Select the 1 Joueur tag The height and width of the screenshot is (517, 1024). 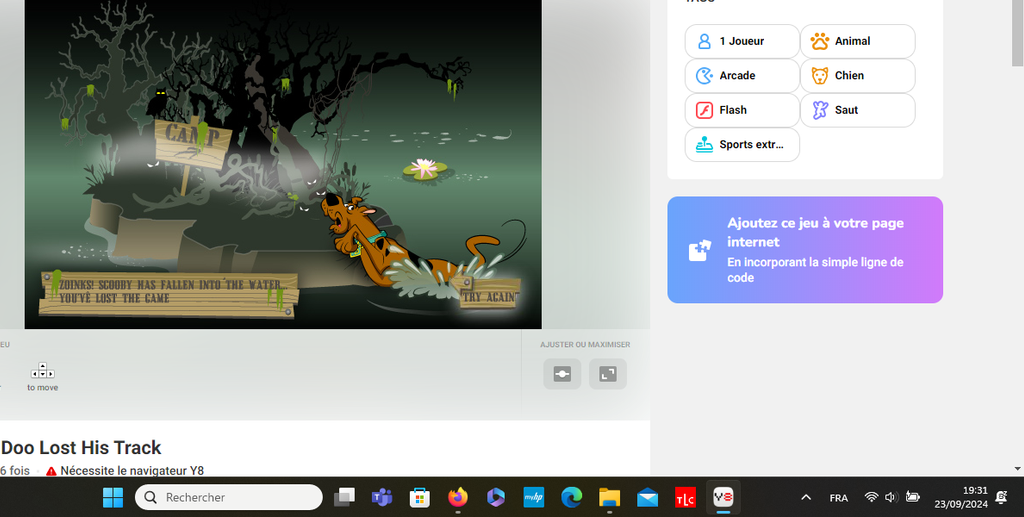[741, 41]
